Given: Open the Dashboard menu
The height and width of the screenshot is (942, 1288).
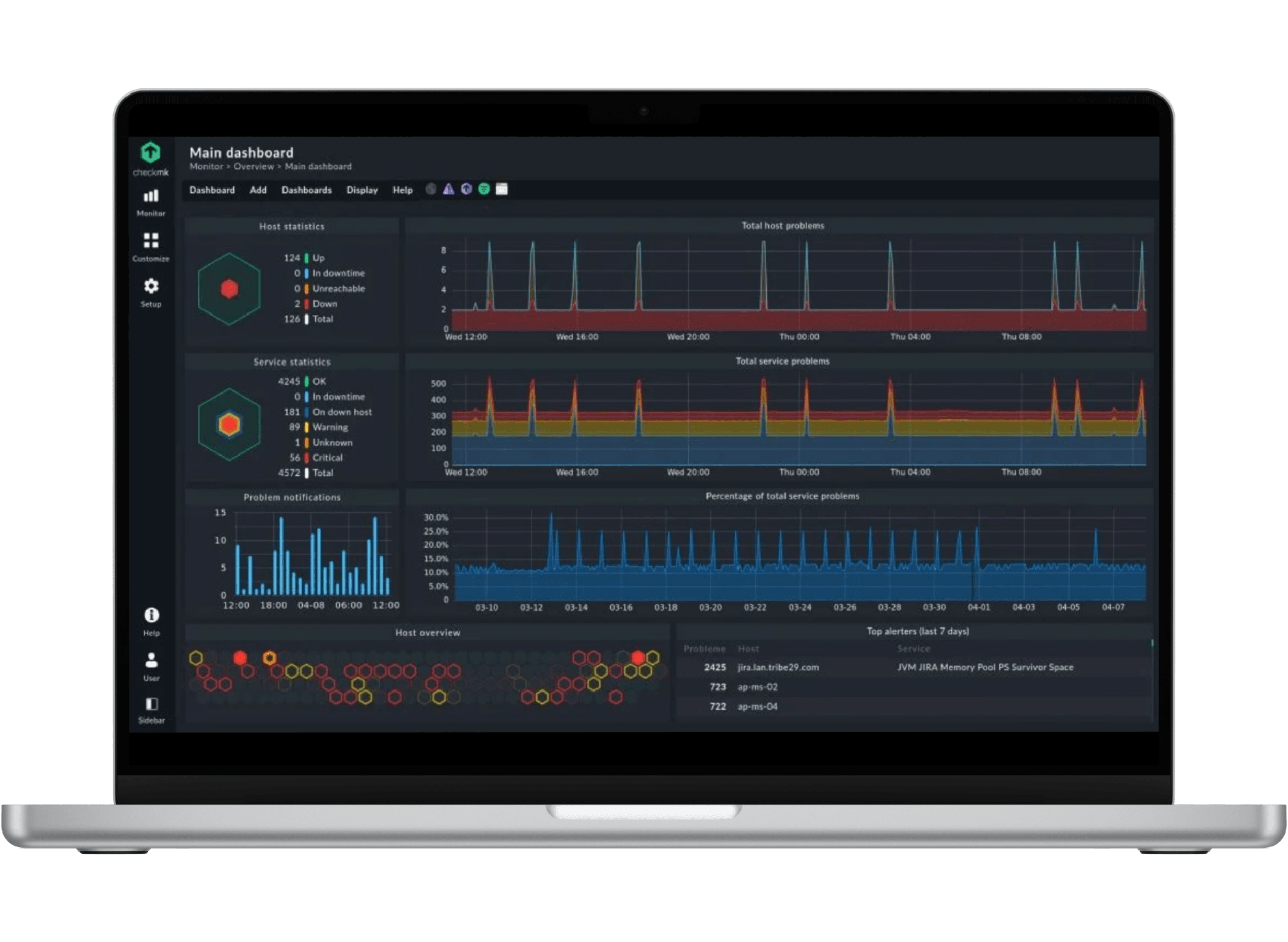Looking at the screenshot, I should (212, 190).
